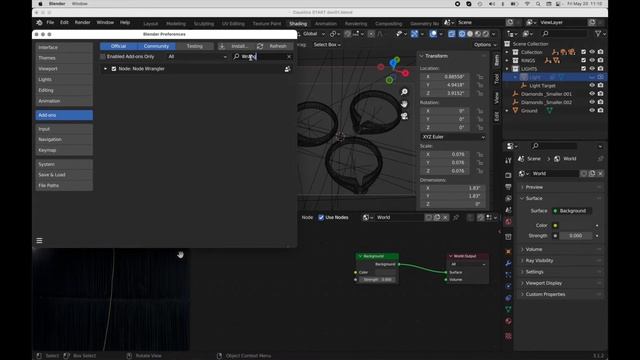Toggle the Official add-ons filter
640x360 pixels.
pos(118,46)
